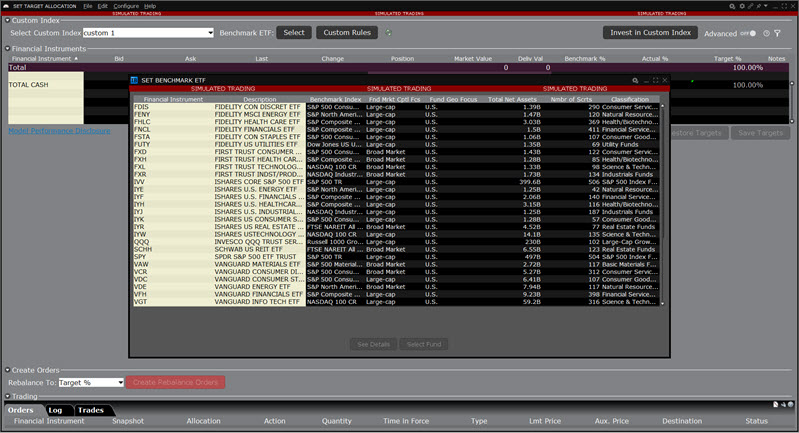Viewport: 799px width, 433px height.
Task: Open the Edit menu
Action: coord(102,6)
